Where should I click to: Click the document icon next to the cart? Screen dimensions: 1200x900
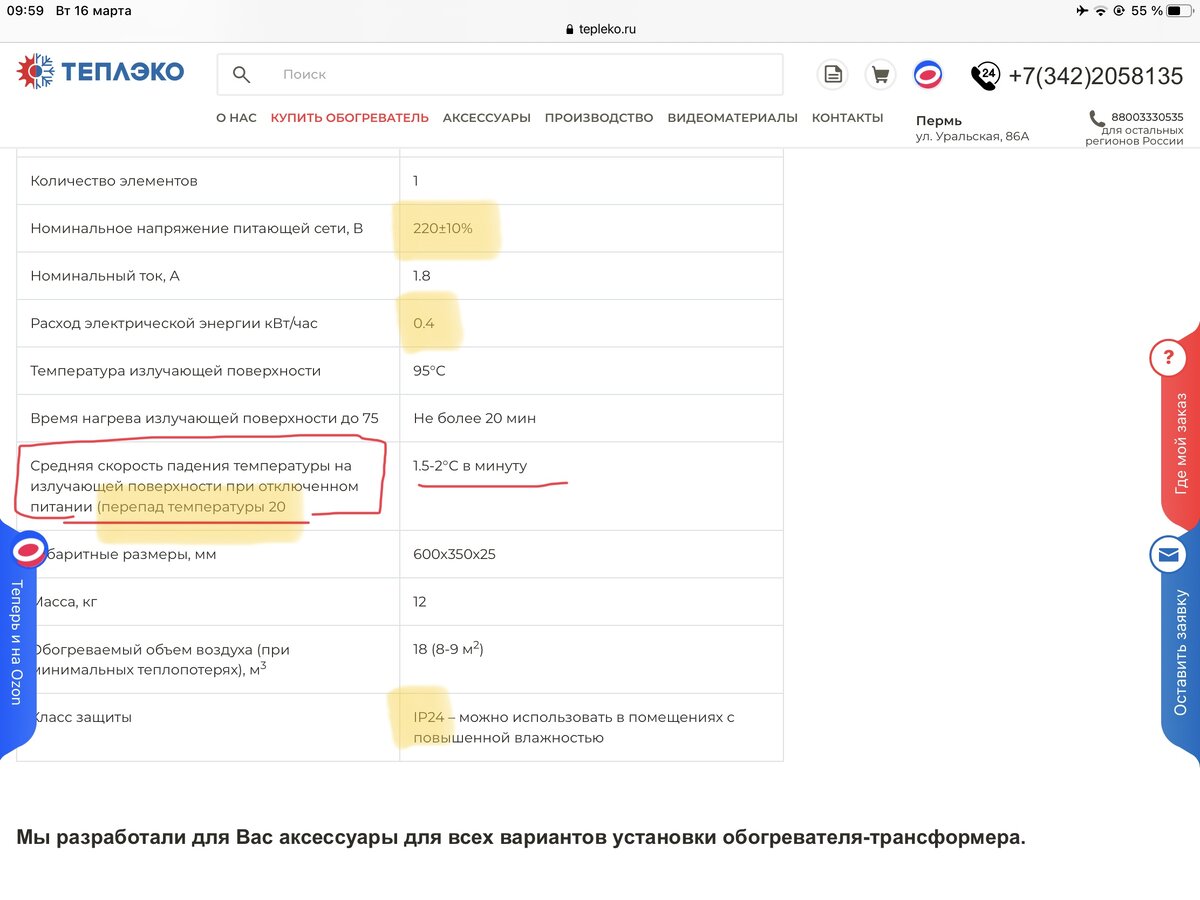coord(831,75)
